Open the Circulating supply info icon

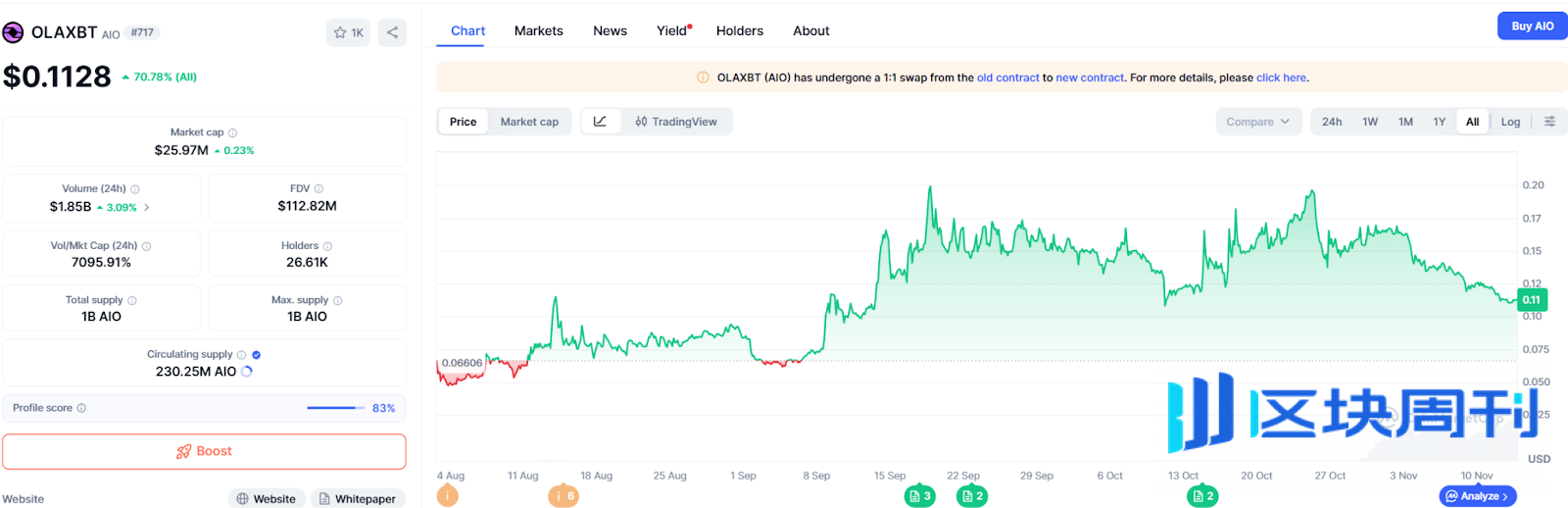pyautogui.click(x=241, y=355)
